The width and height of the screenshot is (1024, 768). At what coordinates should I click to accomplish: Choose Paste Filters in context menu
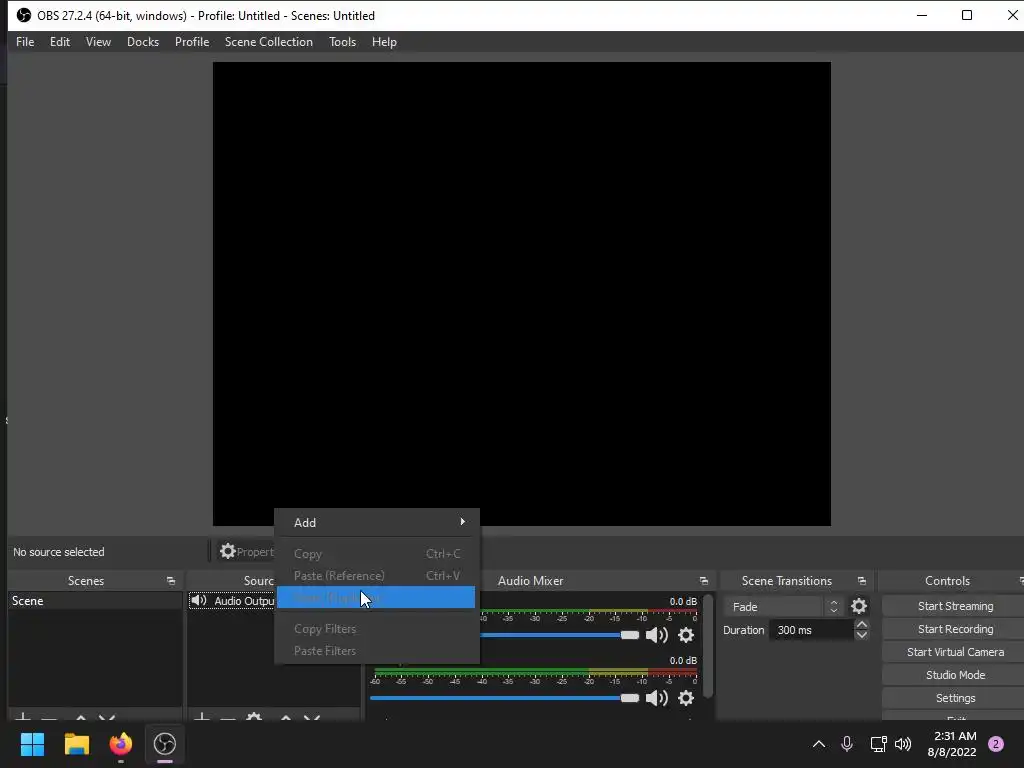(x=377, y=650)
